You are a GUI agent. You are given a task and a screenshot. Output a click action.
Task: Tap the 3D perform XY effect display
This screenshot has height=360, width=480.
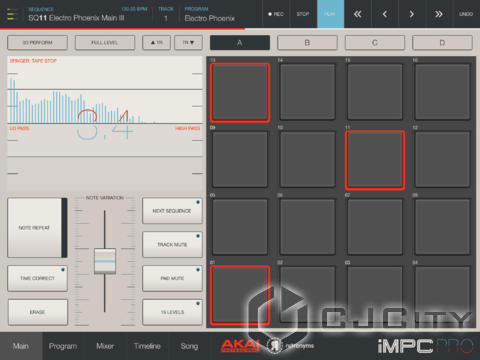coord(105,123)
